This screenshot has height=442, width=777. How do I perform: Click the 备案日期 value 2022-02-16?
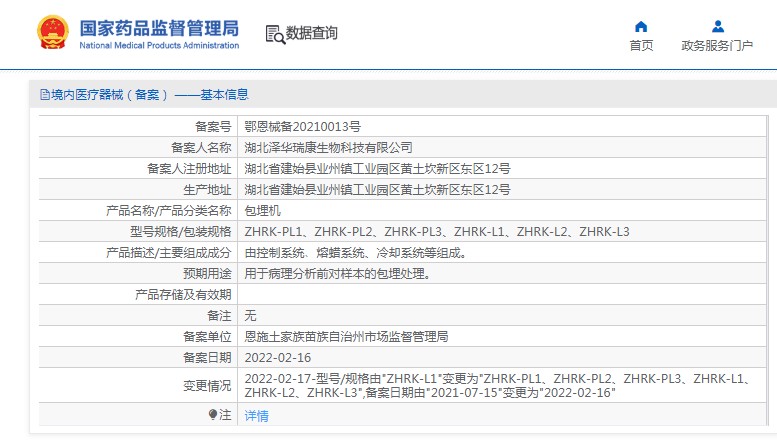(278, 357)
